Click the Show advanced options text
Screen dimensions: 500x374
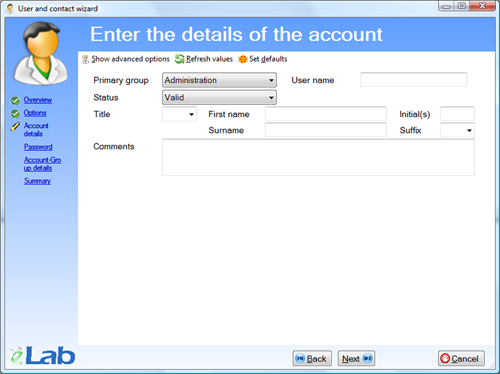(131, 59)
